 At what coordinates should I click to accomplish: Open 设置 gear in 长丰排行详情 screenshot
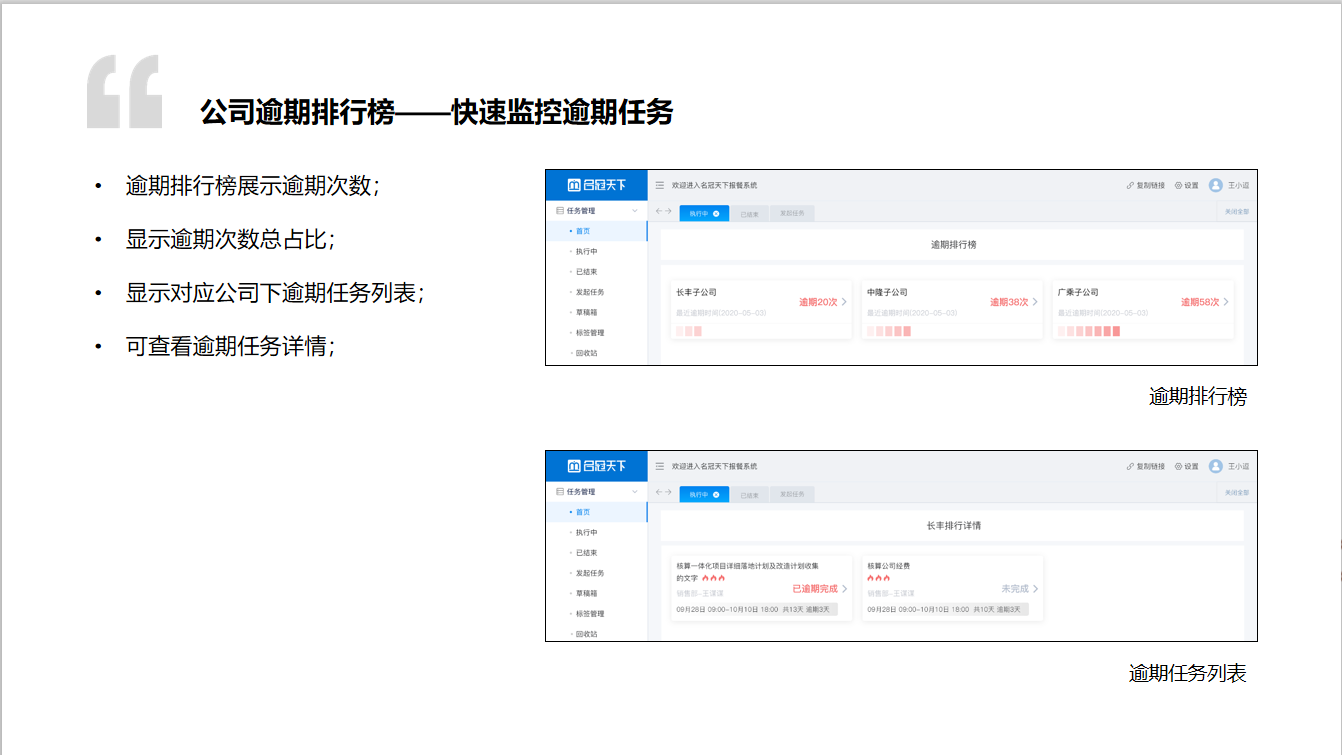pos(1178,466)
